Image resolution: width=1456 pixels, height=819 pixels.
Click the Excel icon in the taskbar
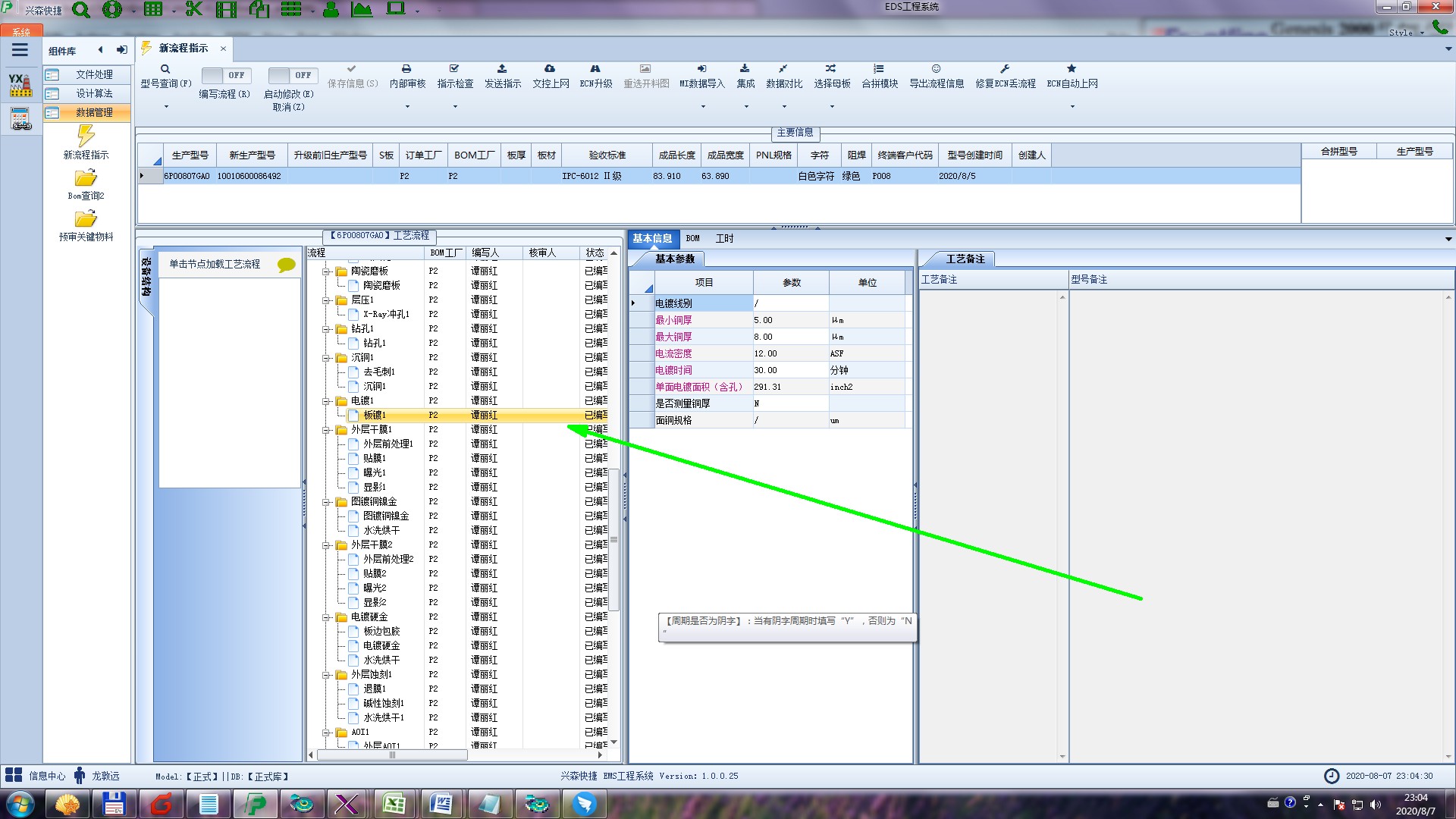point(394,804)
